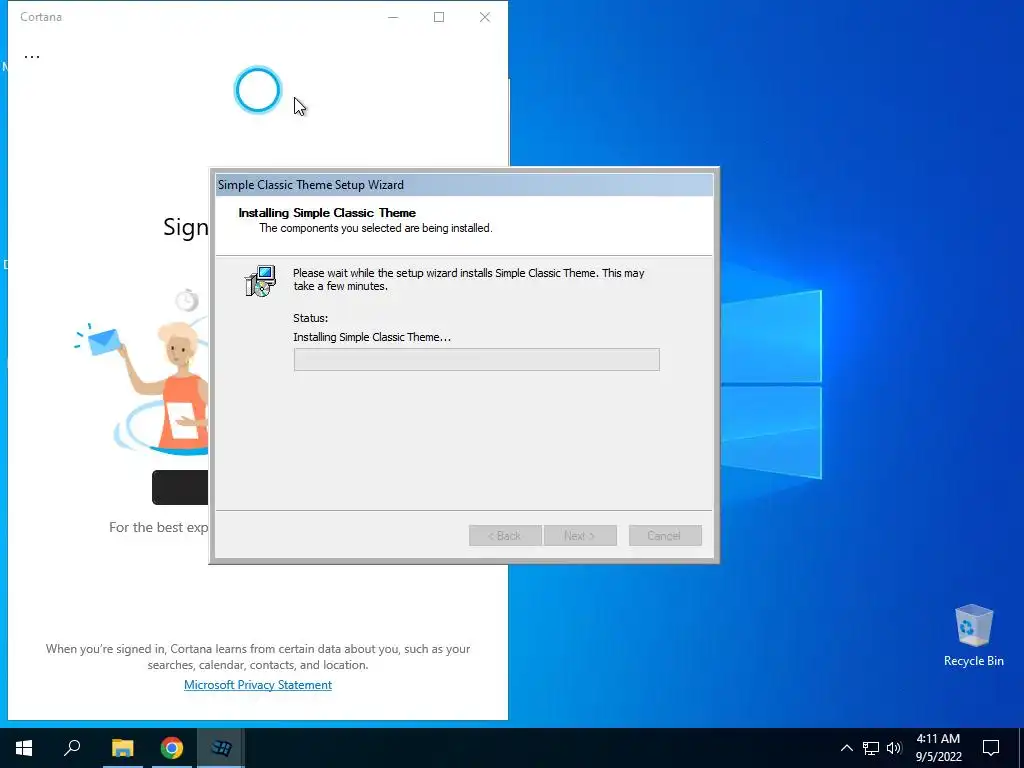Open taskbar Search magnifier
1024x768 pixels.
(x=72, y=748)
